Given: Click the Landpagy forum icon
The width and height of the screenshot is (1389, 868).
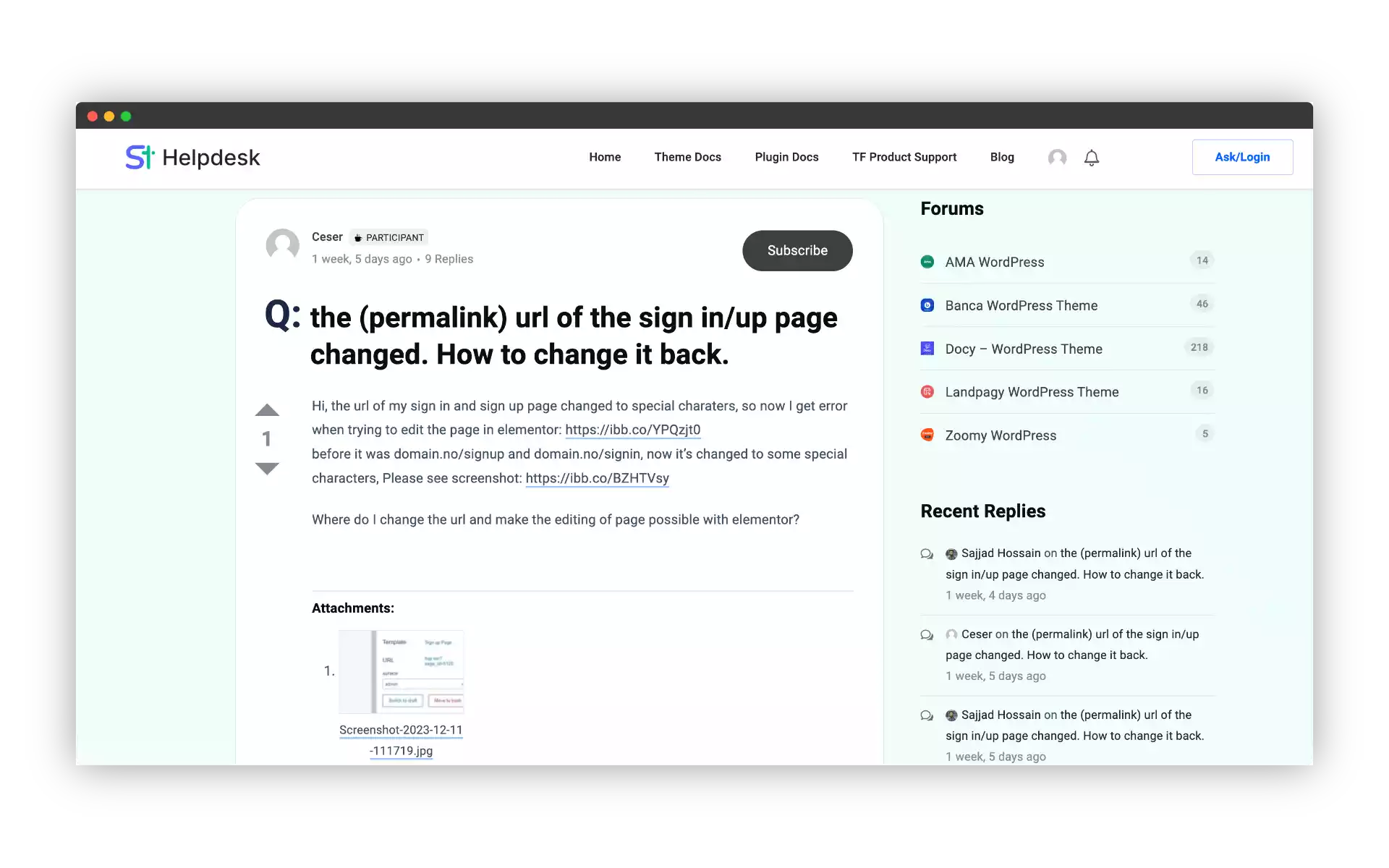Looking at the screenshot, I should [927, 391].
